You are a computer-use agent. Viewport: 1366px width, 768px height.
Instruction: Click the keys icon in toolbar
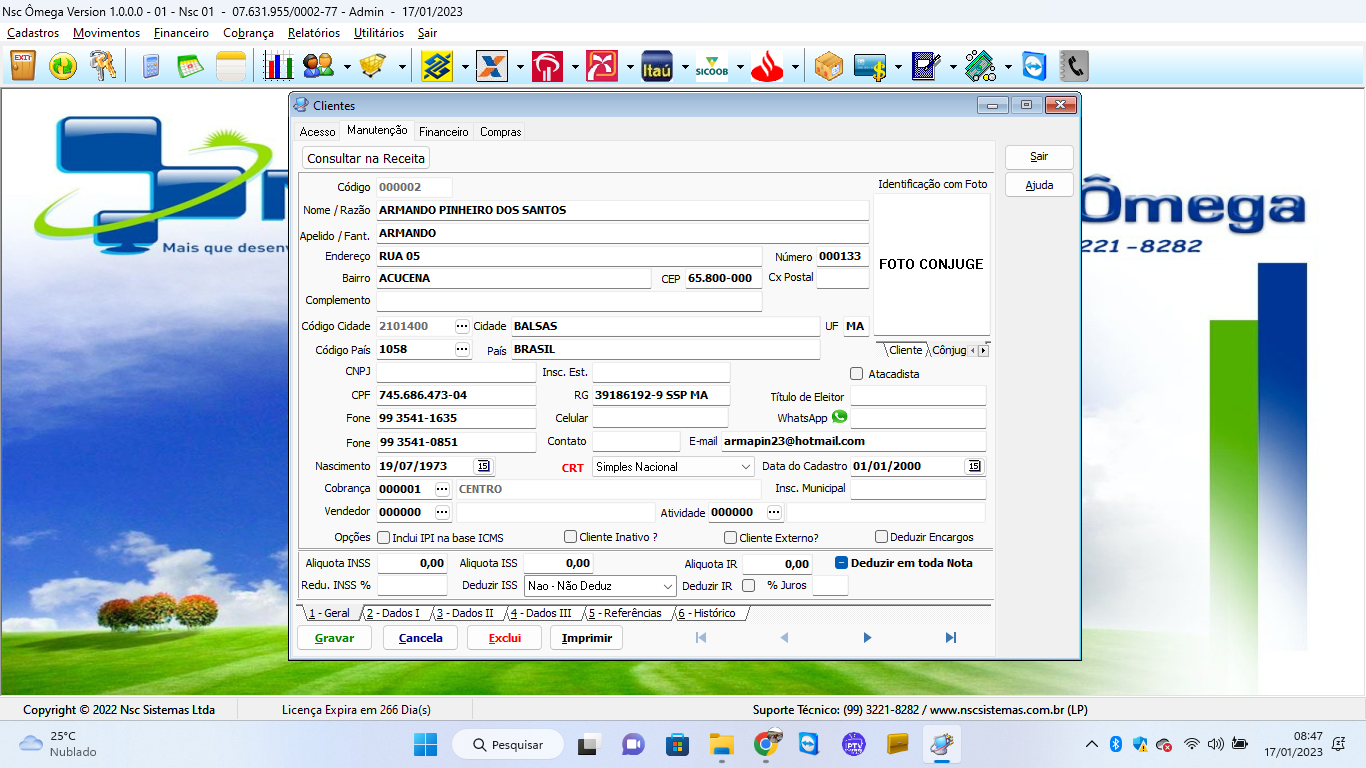(103, 67)
